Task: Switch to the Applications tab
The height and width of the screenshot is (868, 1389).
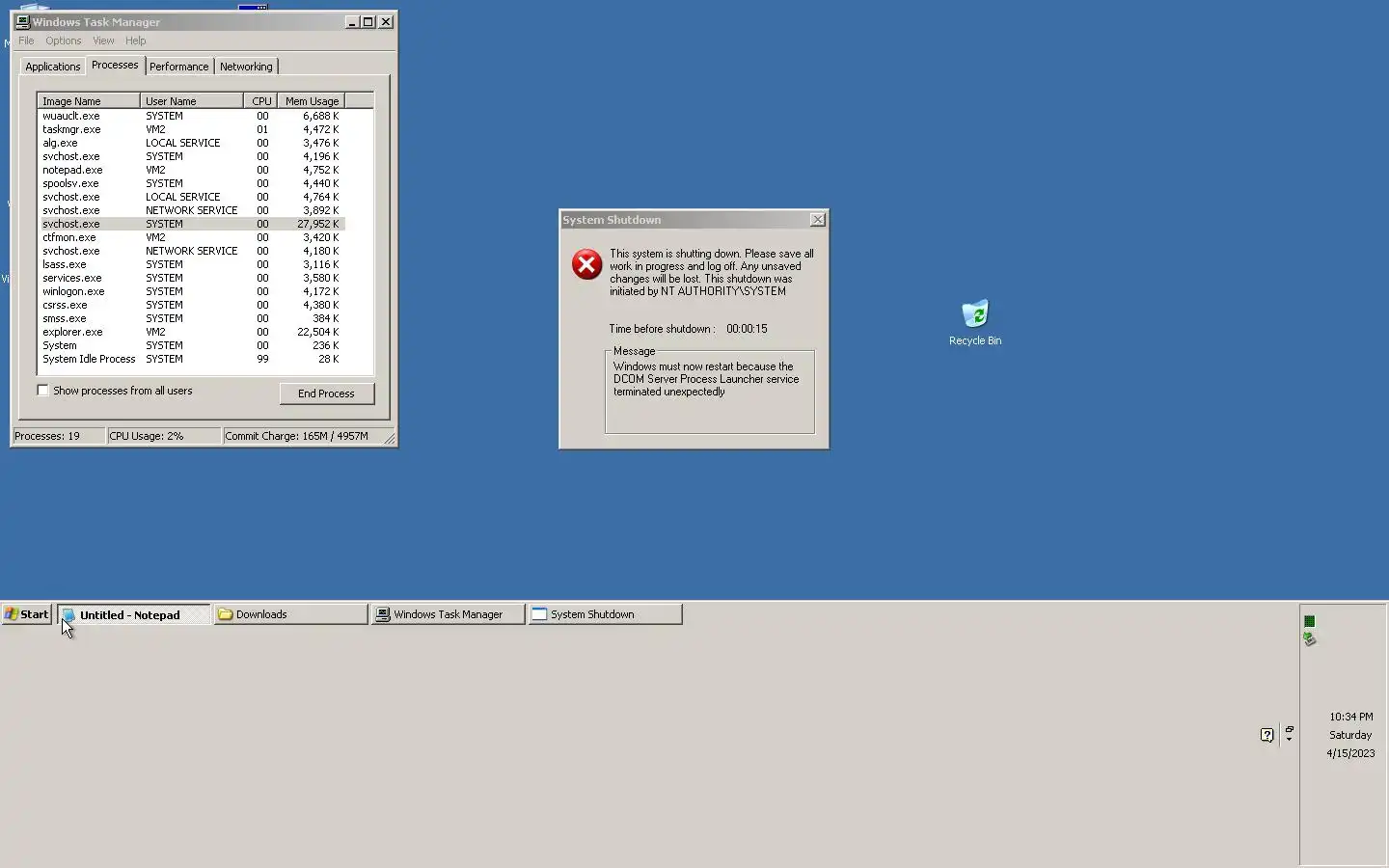Action: (x=52, y=67)
